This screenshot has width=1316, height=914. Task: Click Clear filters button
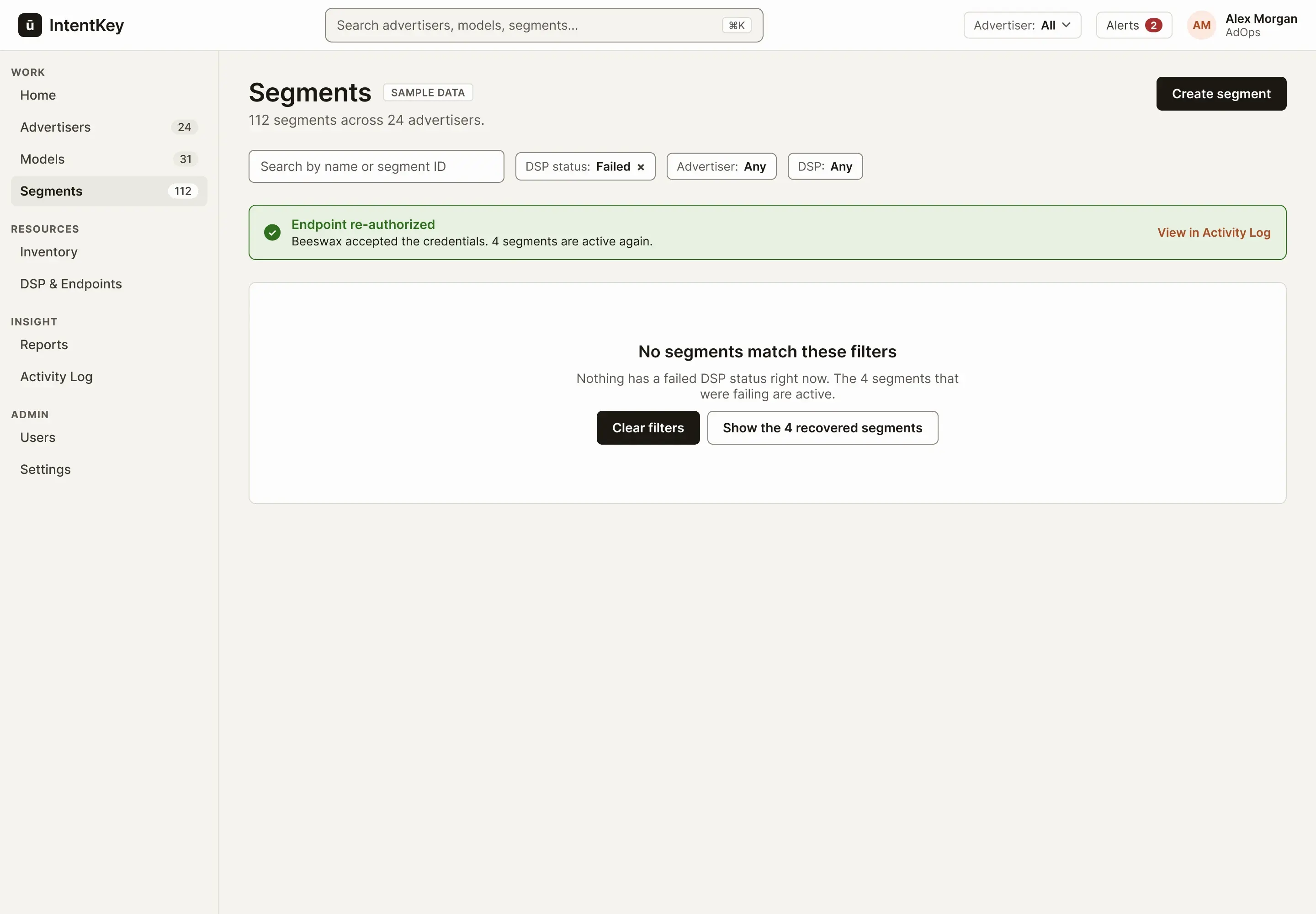pos(647,428)
